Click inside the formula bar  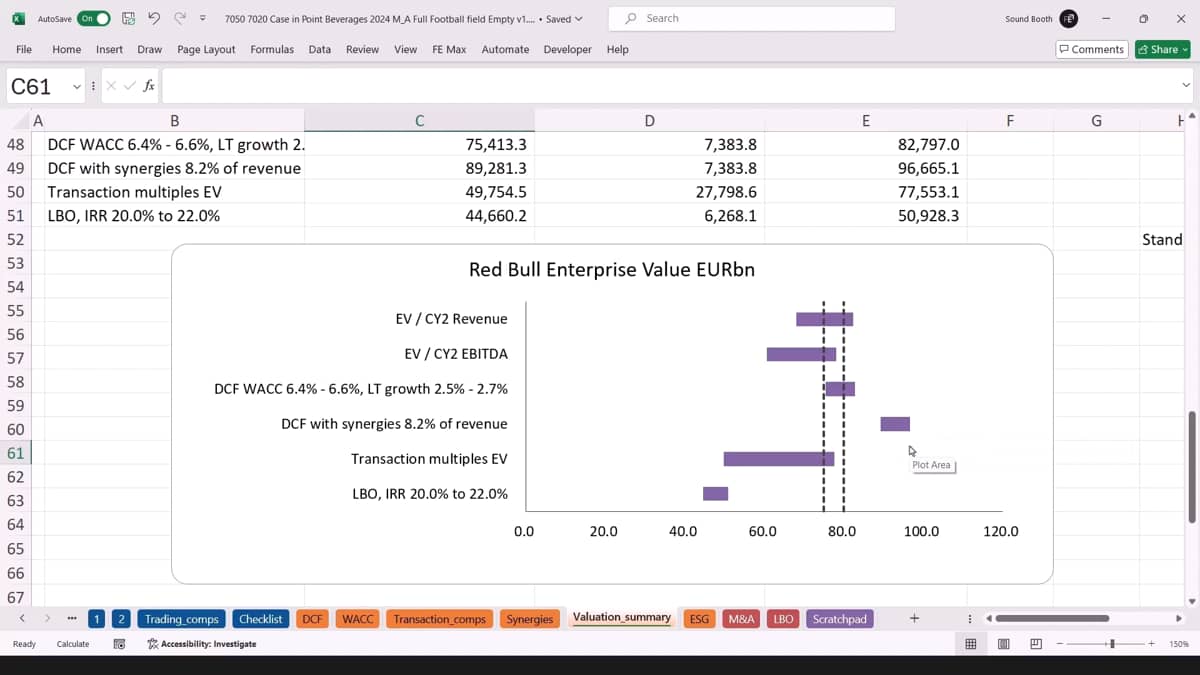[668, 86]
